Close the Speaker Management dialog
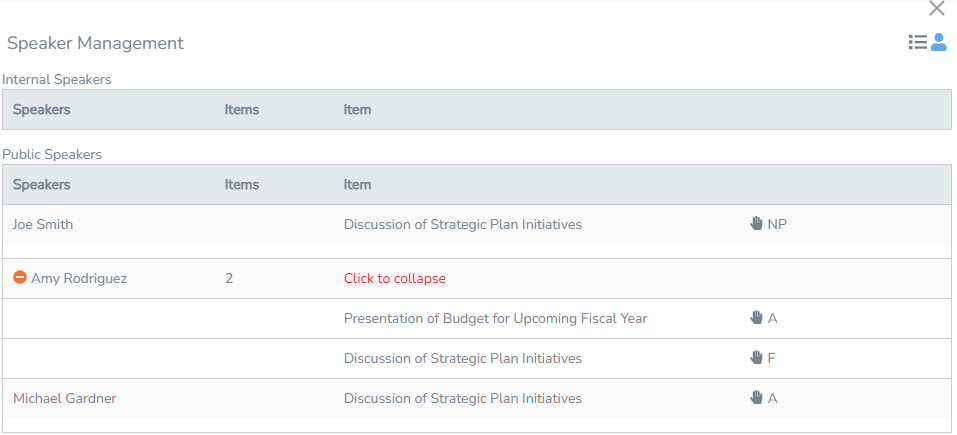This screenshot has width=957, height=435. click(x=936, y=9)
